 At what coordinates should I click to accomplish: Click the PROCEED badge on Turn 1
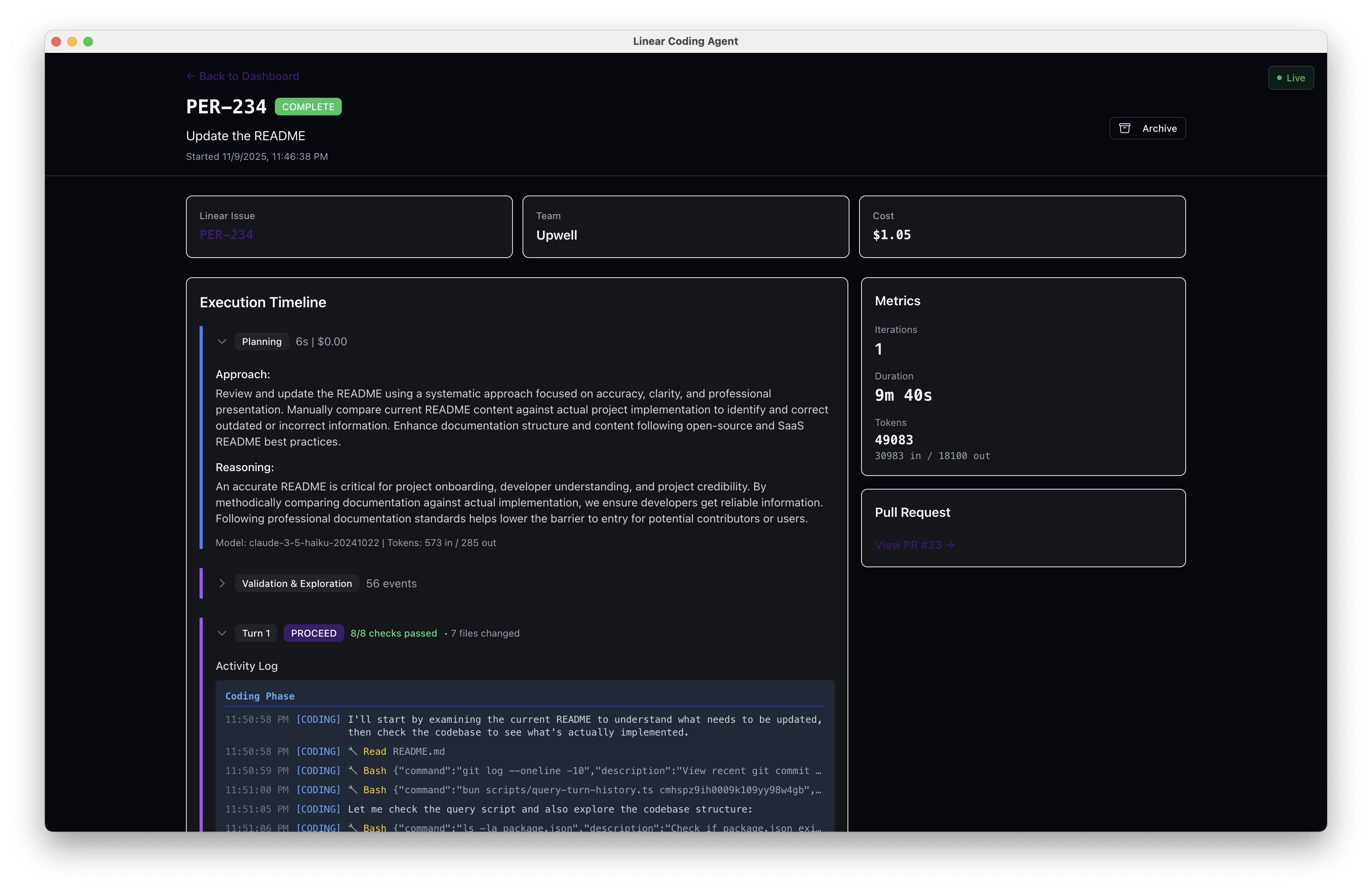pyautogui.click(x=314, y=633)
